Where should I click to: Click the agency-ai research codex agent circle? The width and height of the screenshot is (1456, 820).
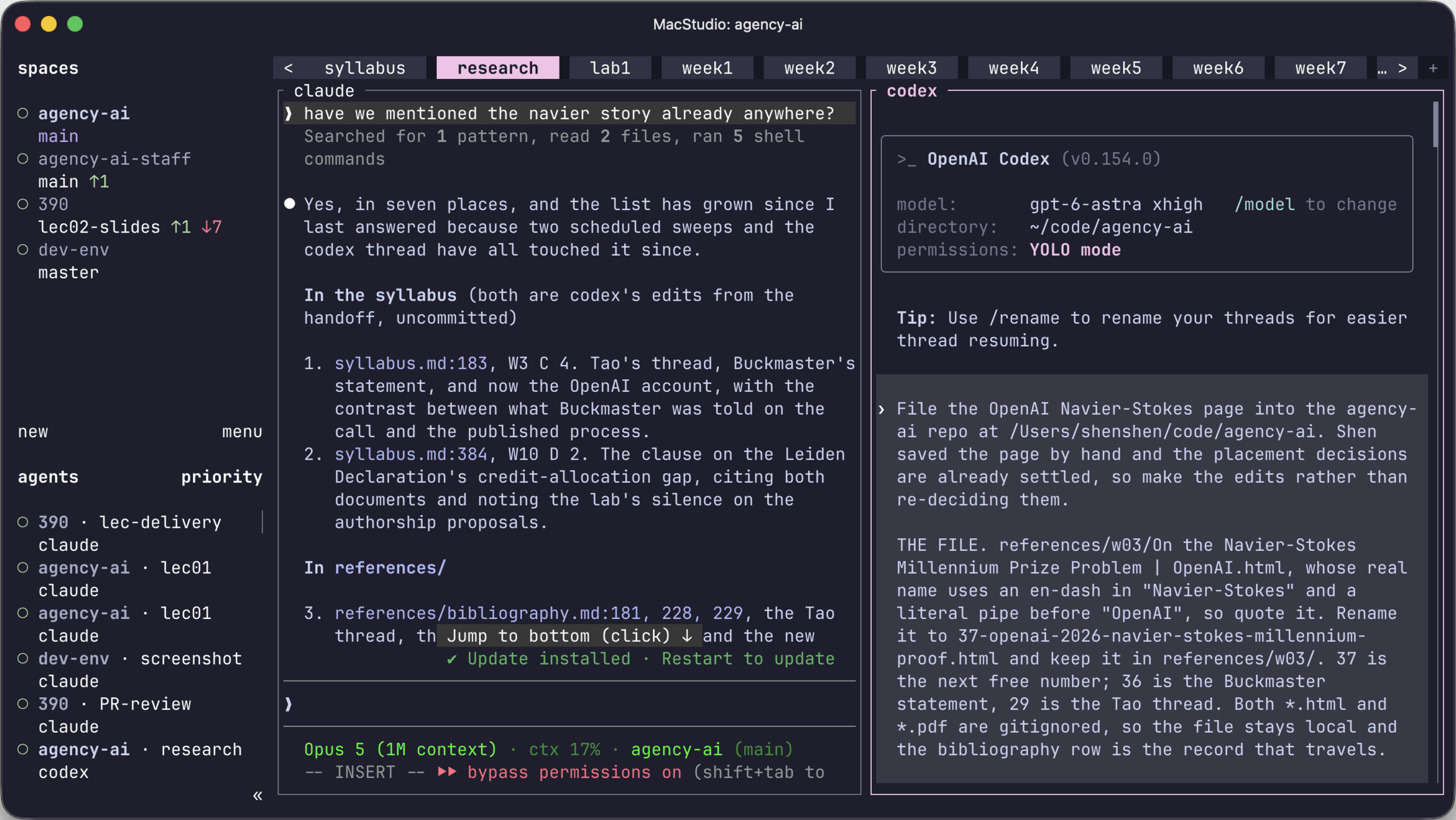click(23, 750)
